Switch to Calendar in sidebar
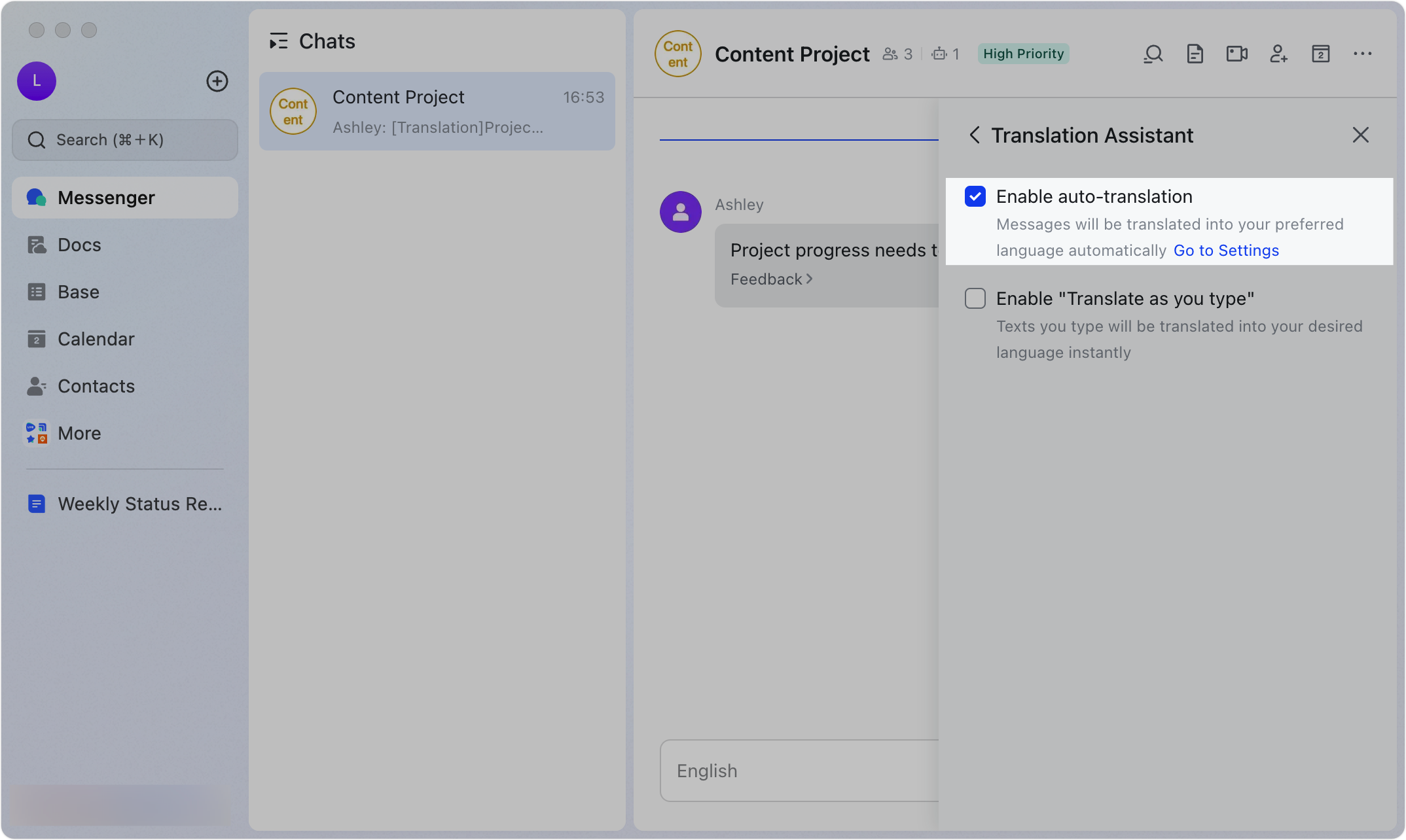The image size is (1406, 840). click(96, 339)
